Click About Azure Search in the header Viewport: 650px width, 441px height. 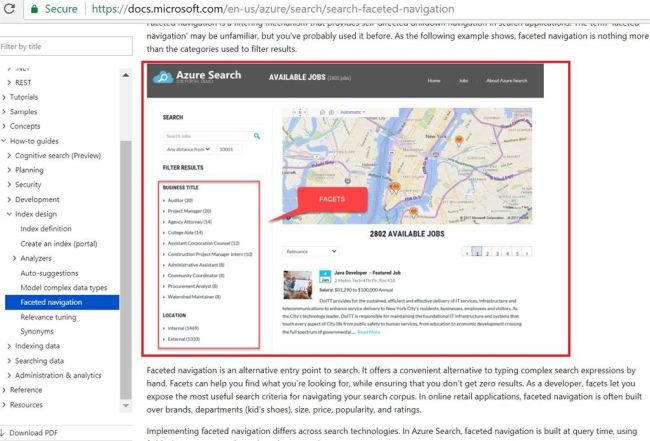tap(507, 80)
